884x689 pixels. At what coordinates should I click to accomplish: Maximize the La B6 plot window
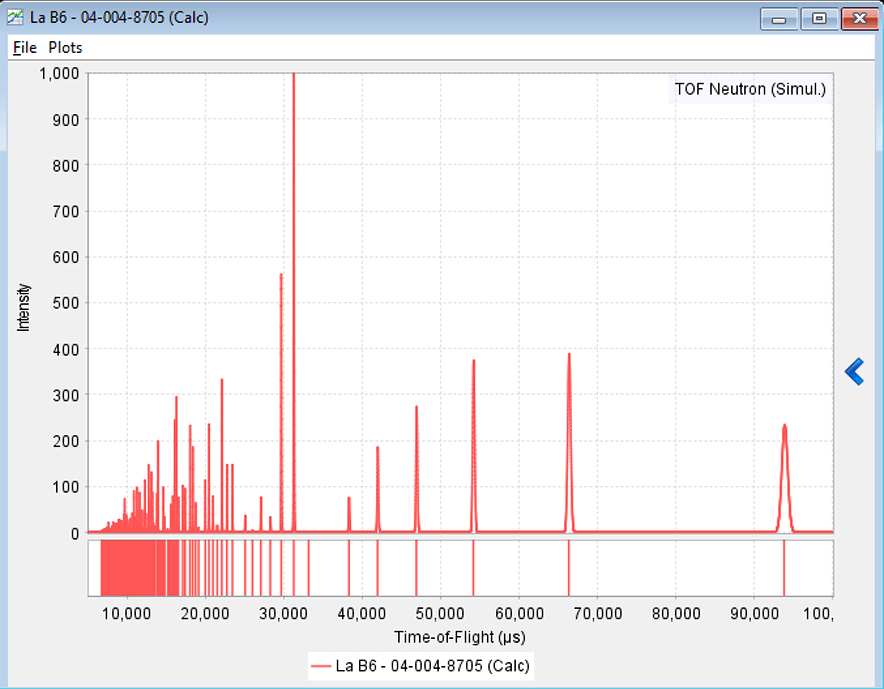(x=819, y=19)
